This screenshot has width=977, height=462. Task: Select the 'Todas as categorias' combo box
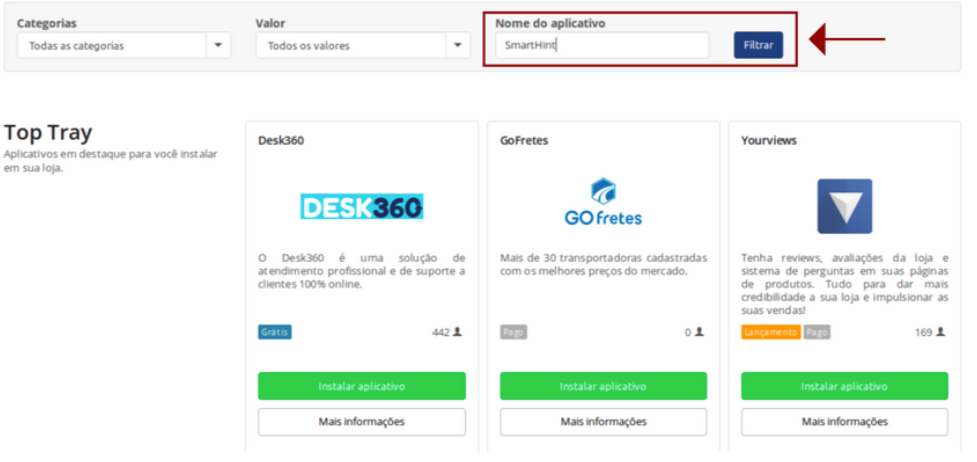pos(123,46)
